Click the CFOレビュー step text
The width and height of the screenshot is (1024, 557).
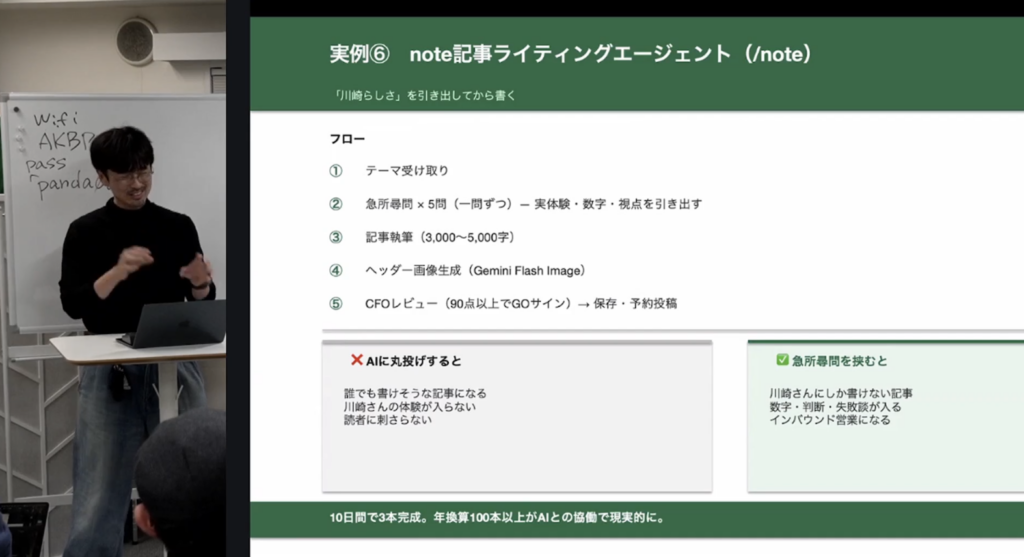[521, 303]
